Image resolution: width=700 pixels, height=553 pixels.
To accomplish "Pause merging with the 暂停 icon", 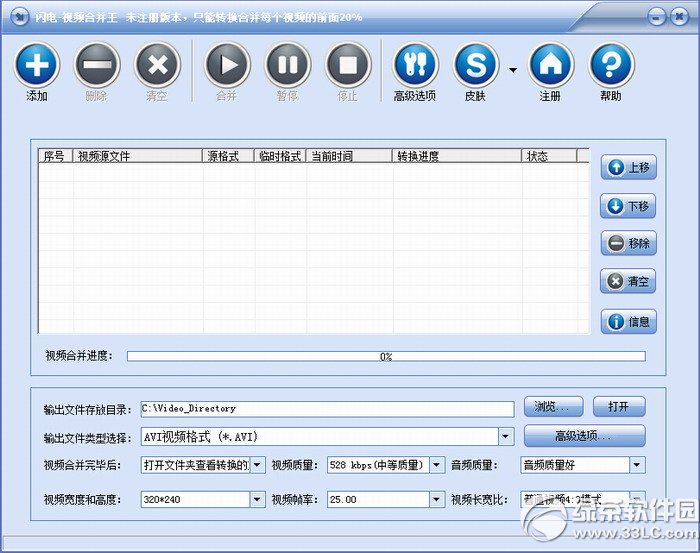I will click(x=288, y=65).
